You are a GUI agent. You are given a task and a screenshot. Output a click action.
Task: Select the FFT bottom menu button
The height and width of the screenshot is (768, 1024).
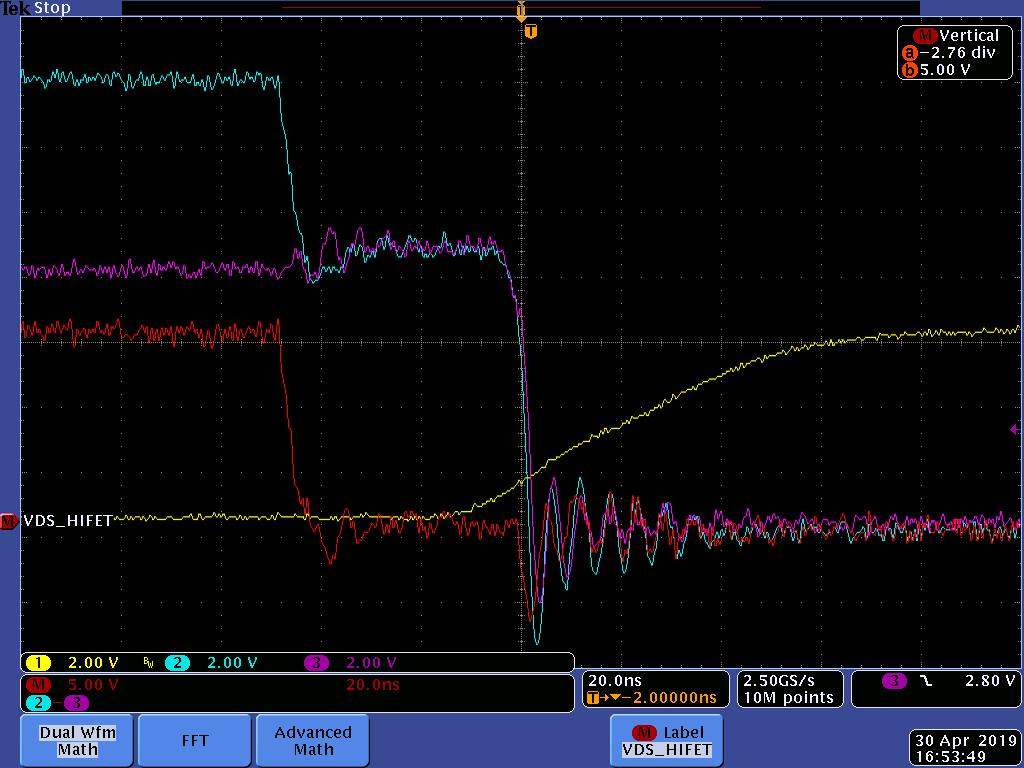pos(195,741)
